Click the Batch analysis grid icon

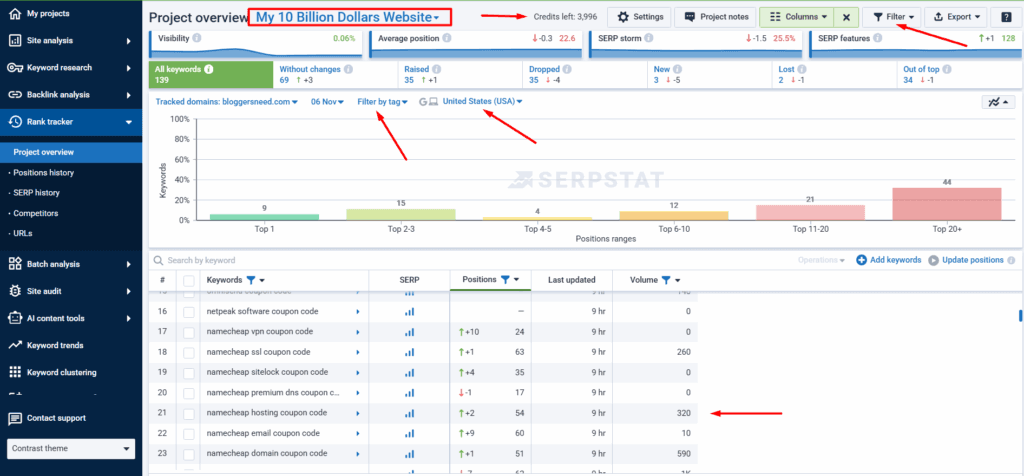pyautogui.click(x=14, y=264)
